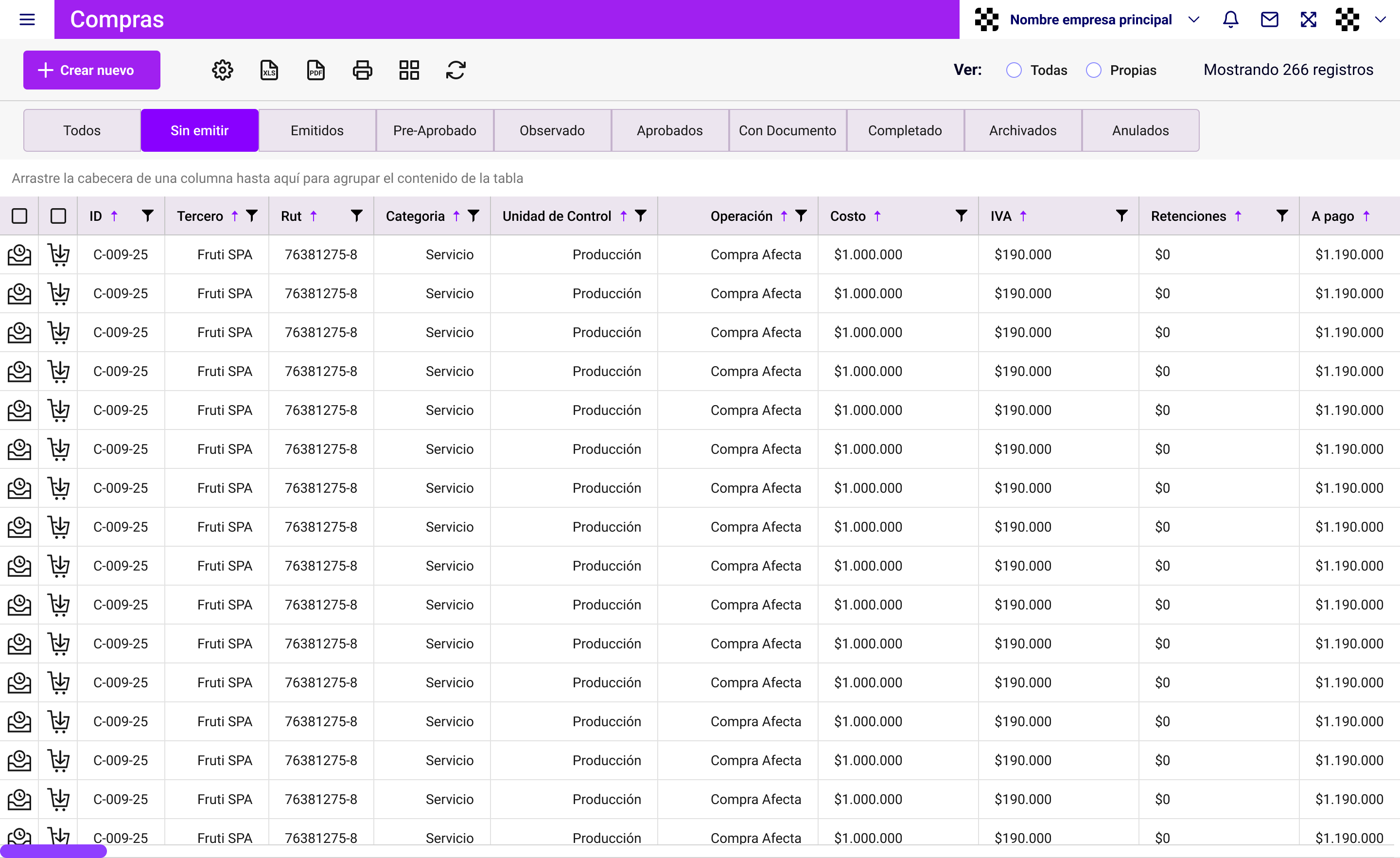
Task: Filter the Retenciones column
Action: [1282, 215]
